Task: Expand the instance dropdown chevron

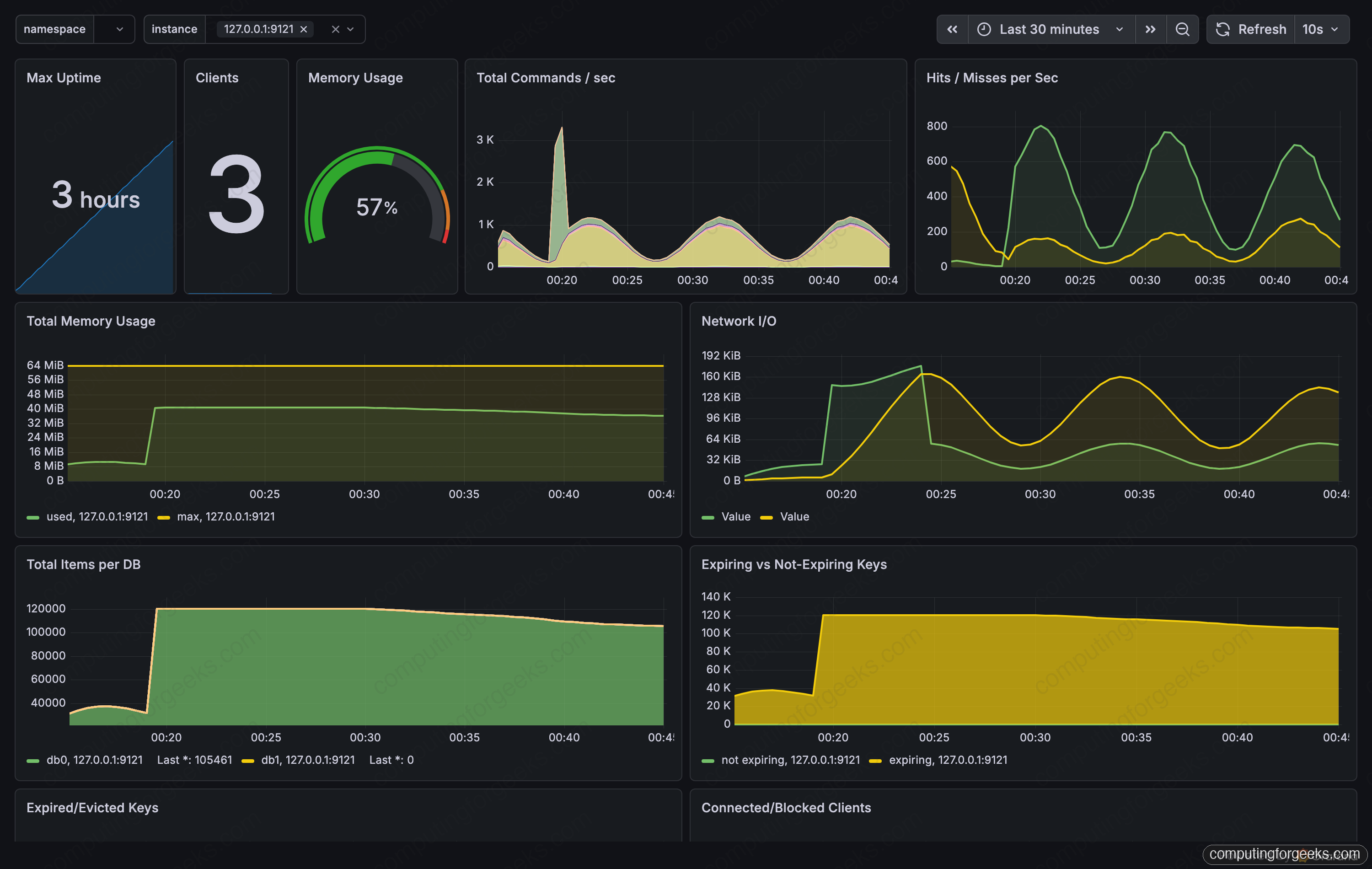Action: (x=350, y=29)
